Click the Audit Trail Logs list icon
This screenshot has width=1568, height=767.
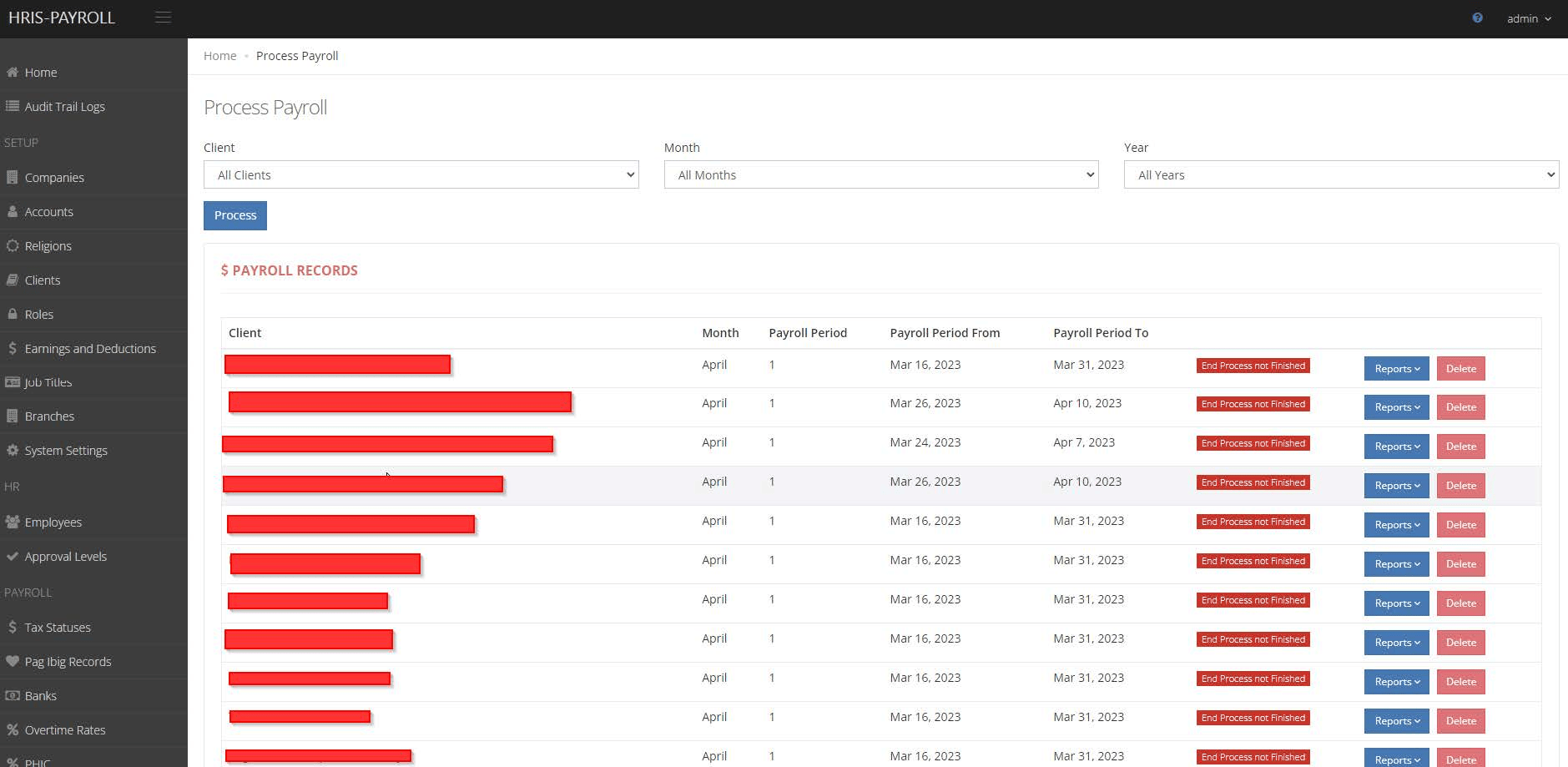pos(13,106)
